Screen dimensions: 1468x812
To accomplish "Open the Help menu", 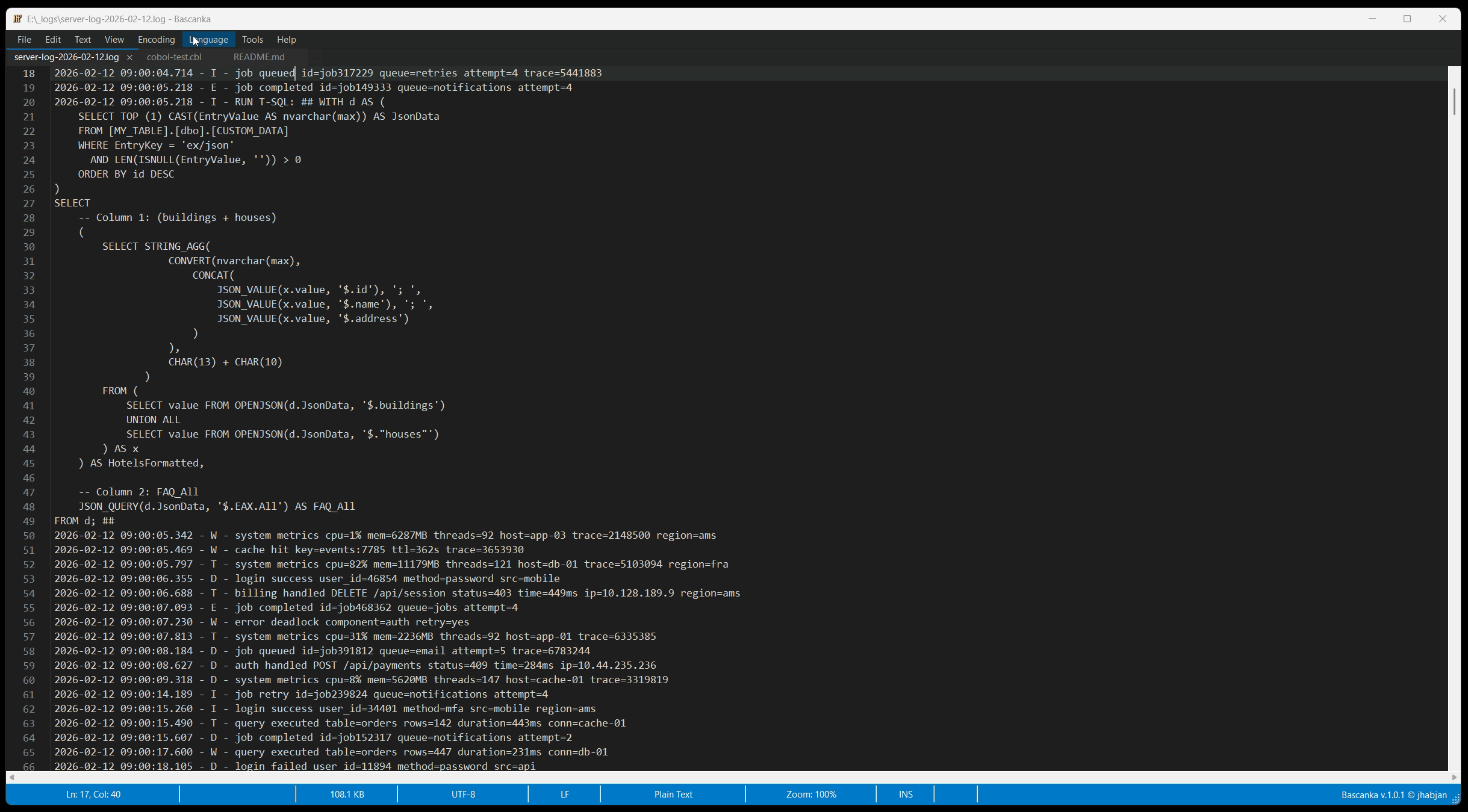I will 286,39.
